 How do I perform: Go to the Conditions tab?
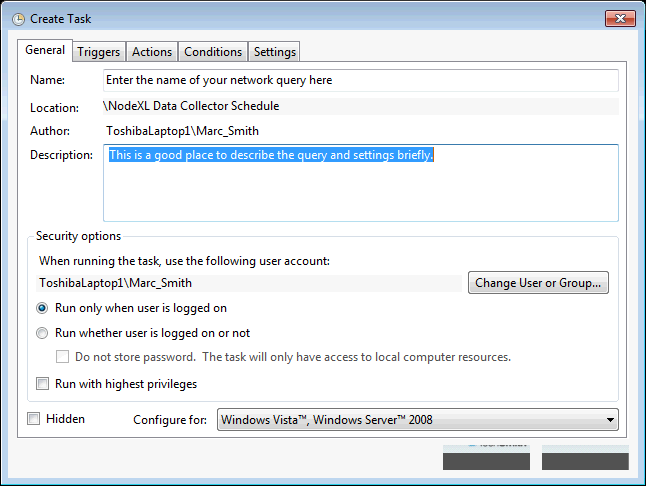point(213,52)
